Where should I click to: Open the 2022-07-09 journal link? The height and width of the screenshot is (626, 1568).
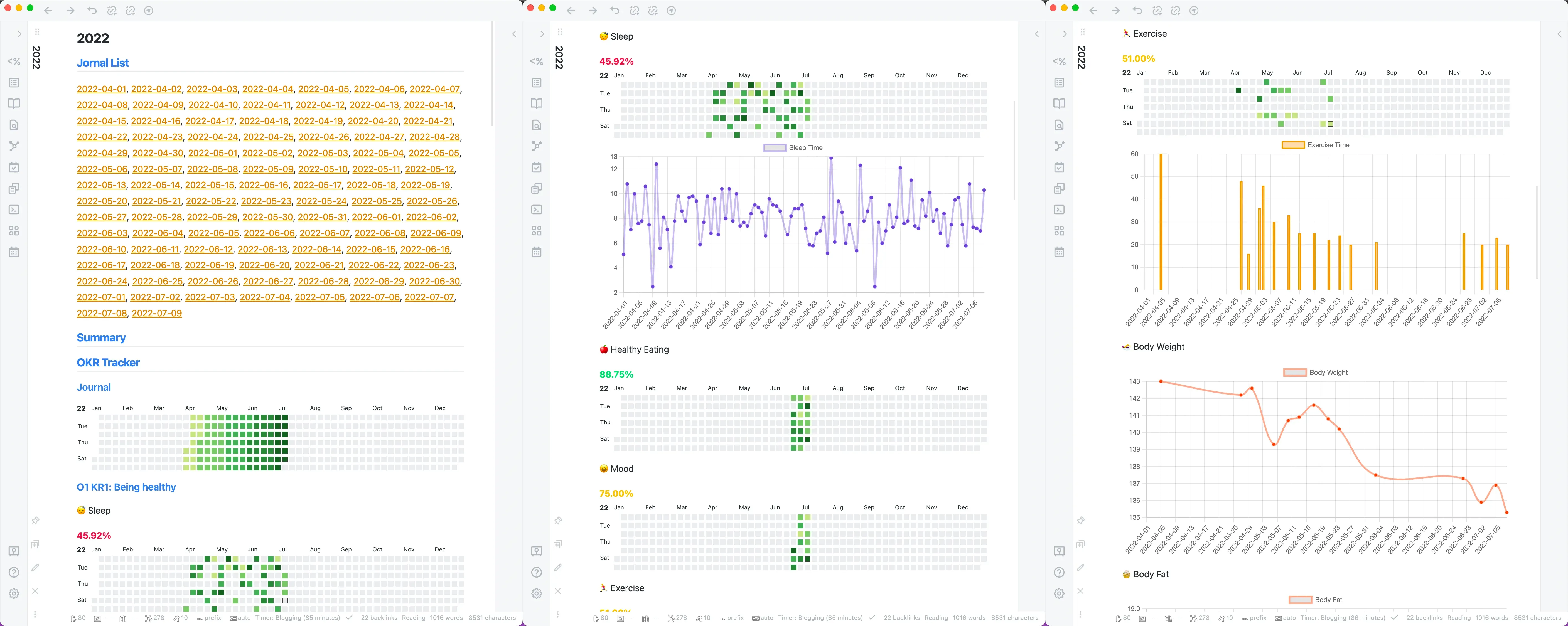156,314
